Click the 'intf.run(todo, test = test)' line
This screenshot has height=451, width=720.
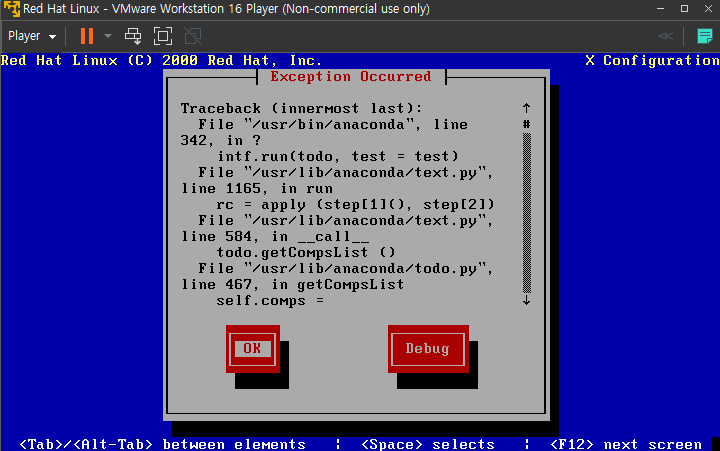tap(338, 157)
